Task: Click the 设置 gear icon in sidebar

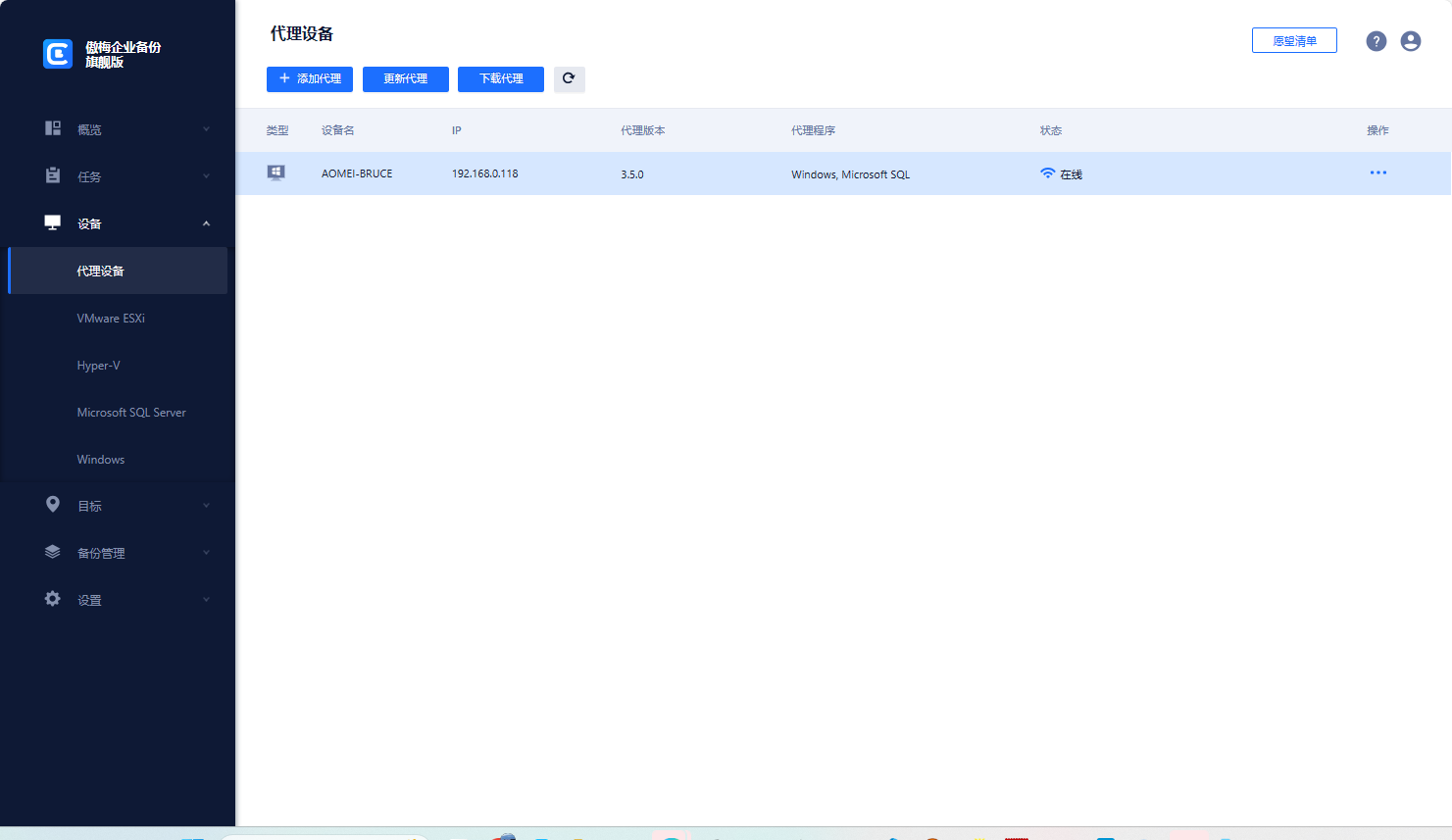Action: (53, 599)
